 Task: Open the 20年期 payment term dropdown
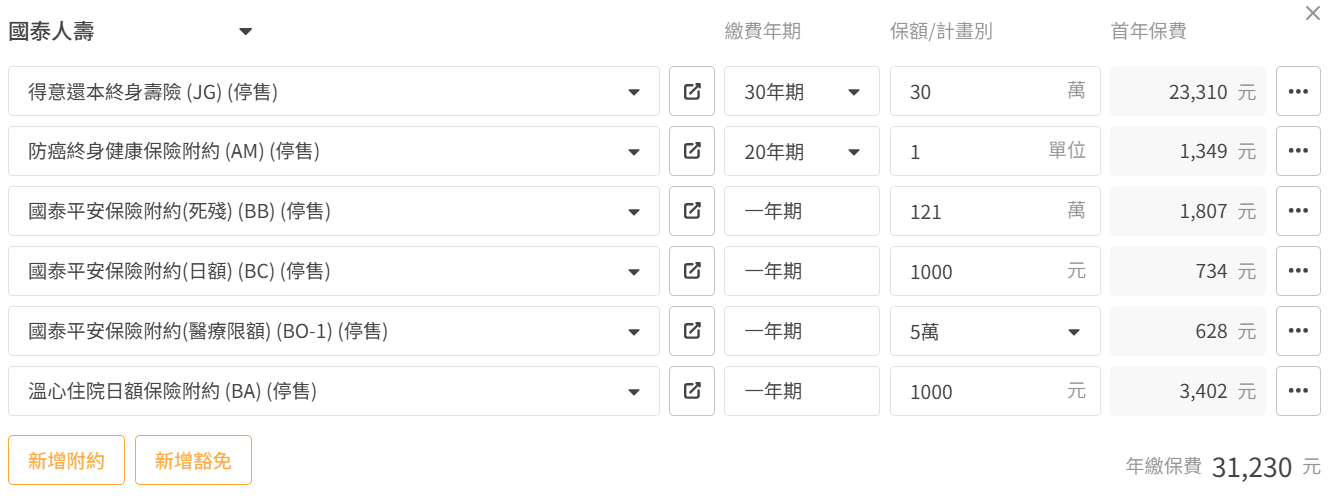802,152
